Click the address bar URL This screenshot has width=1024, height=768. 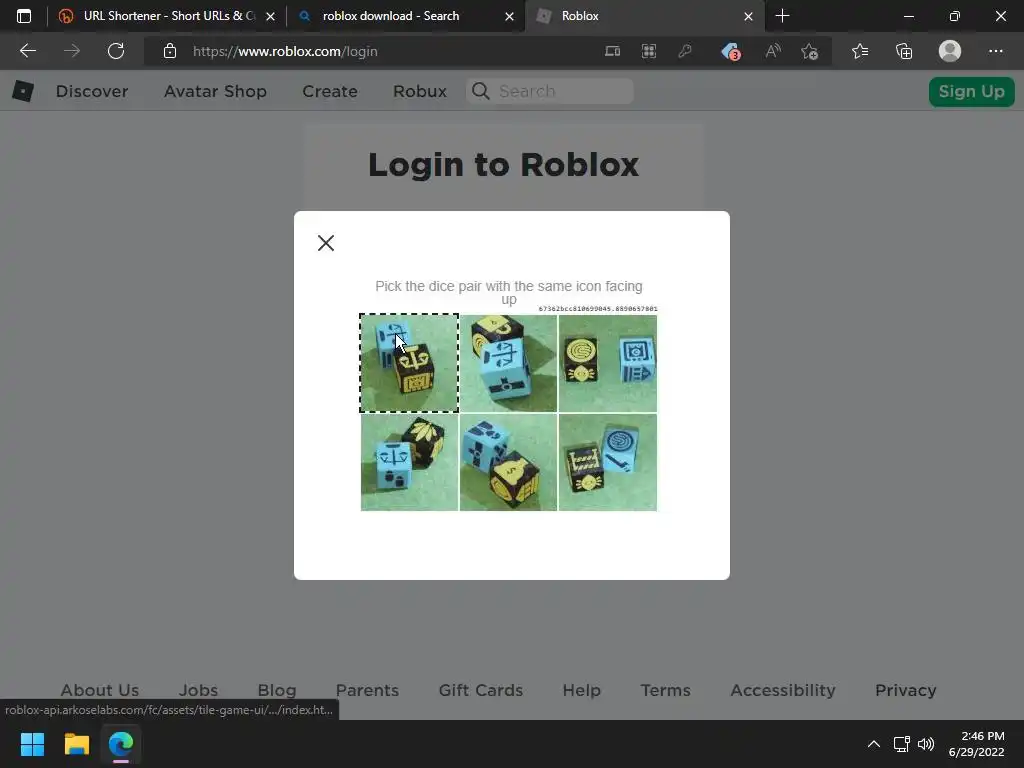(285, 51)
